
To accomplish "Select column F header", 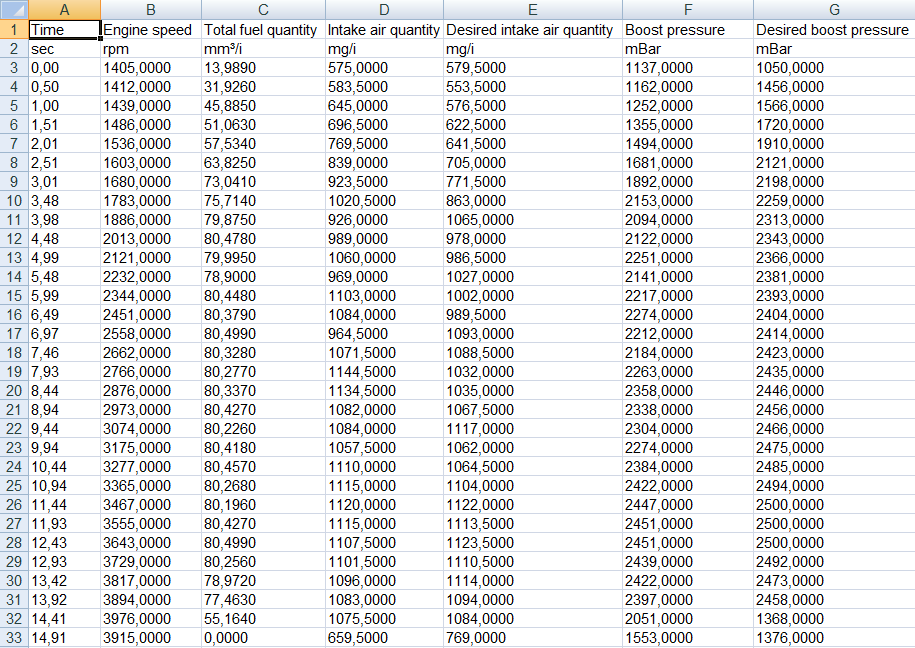I will [688, 9].
